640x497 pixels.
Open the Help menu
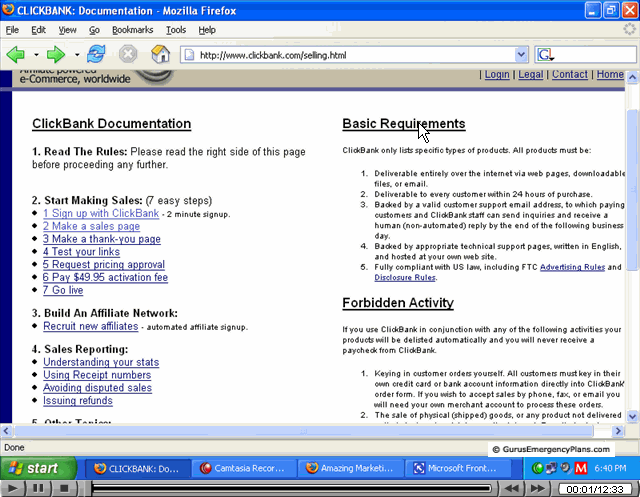click(207, 30)
